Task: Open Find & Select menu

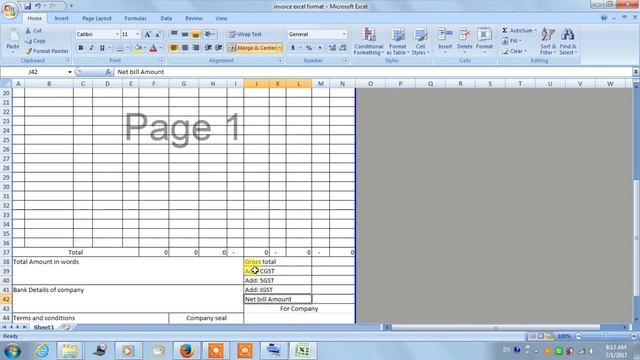Action: tap(567, 41)
